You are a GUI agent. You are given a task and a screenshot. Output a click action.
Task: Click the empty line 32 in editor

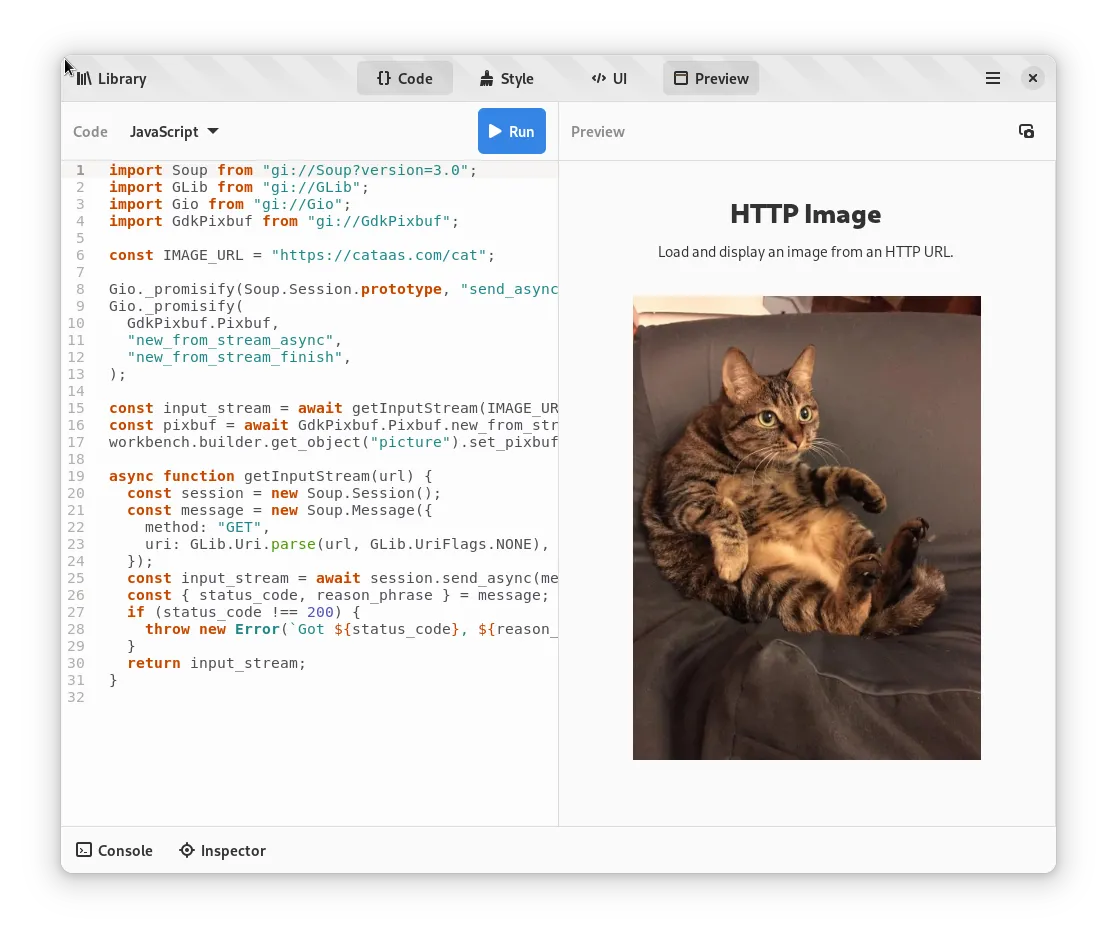click(x=300, y=697)
